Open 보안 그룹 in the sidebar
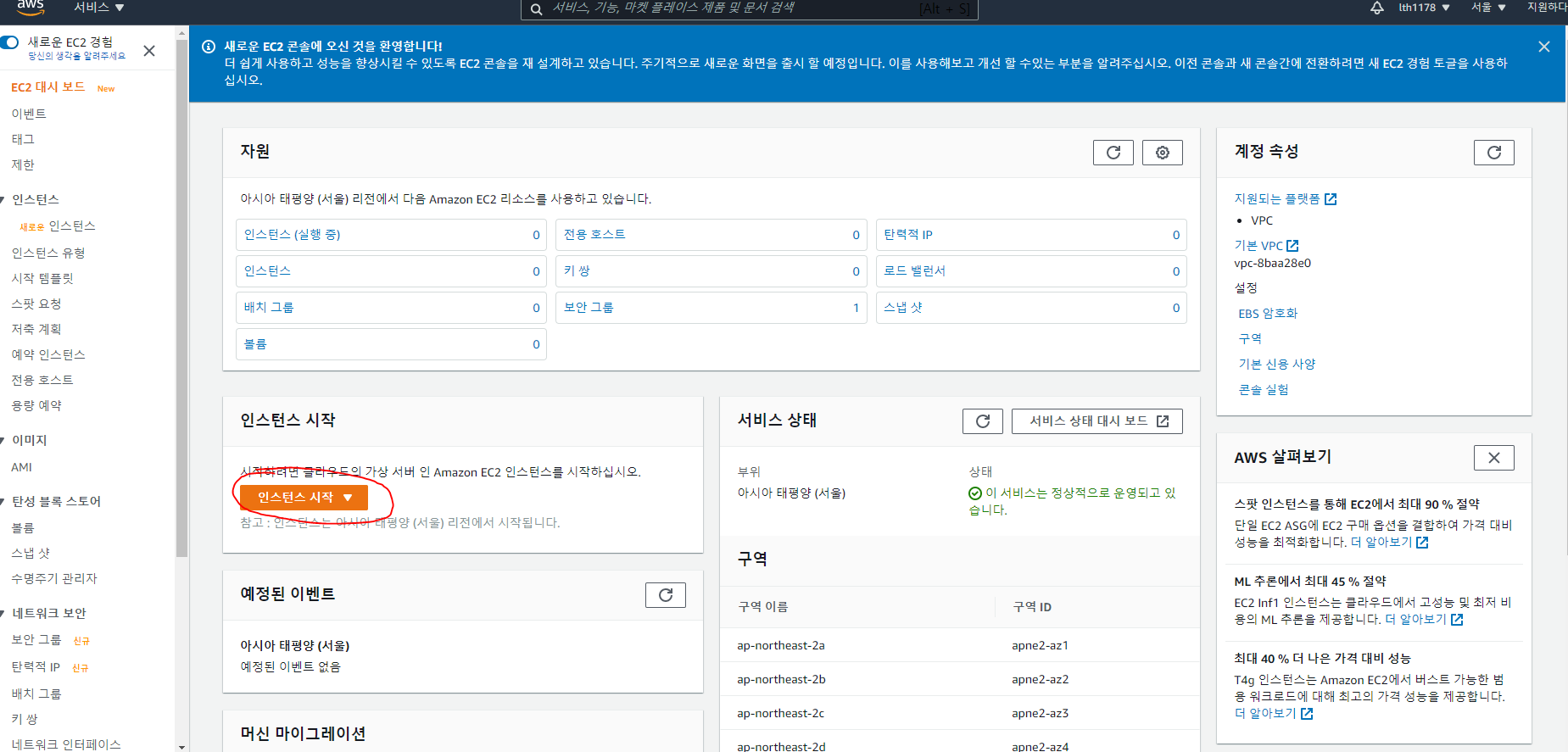Viewport: 1568px width, 752px height. (x=36, y=640)
